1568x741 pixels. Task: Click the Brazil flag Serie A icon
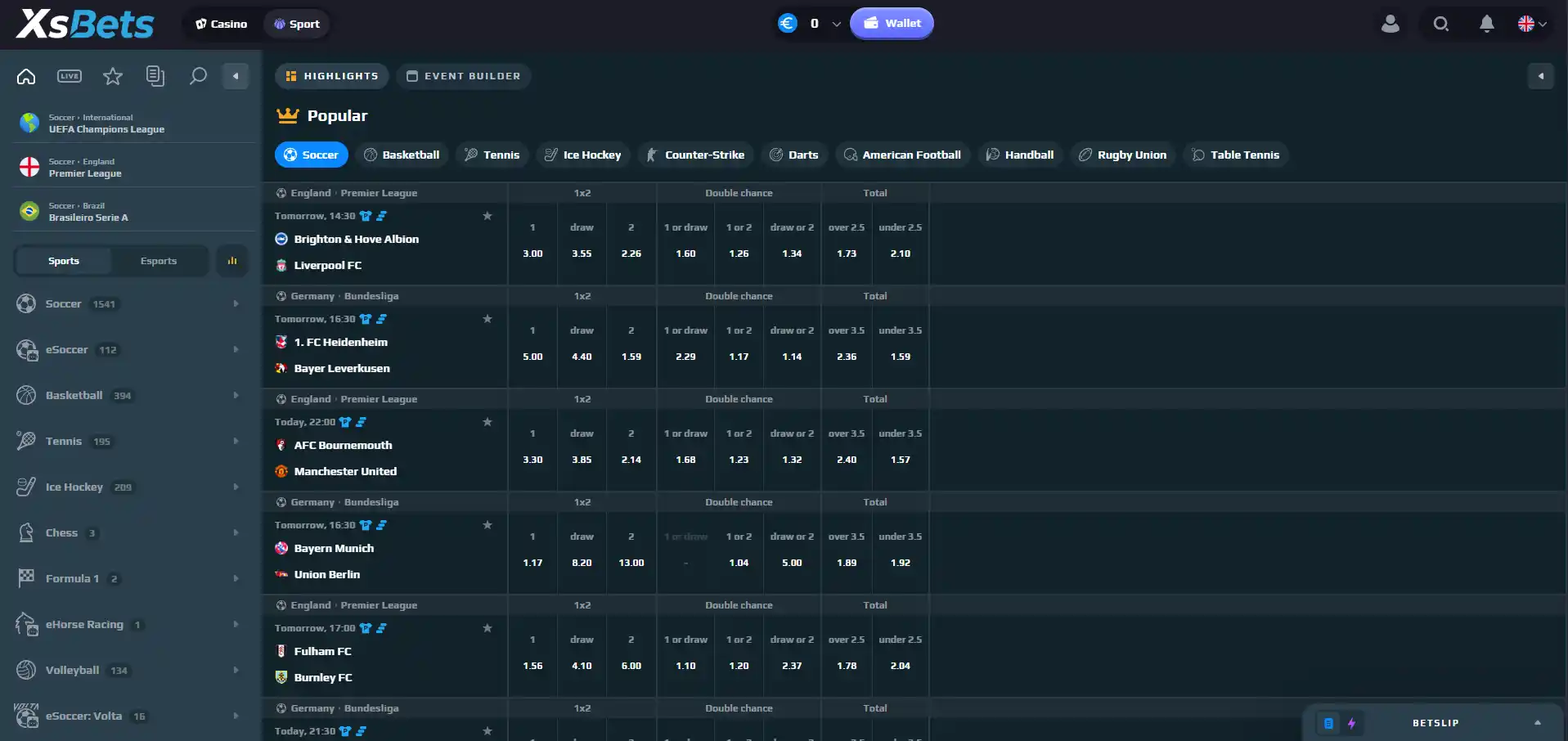click(x=29, y=211)
